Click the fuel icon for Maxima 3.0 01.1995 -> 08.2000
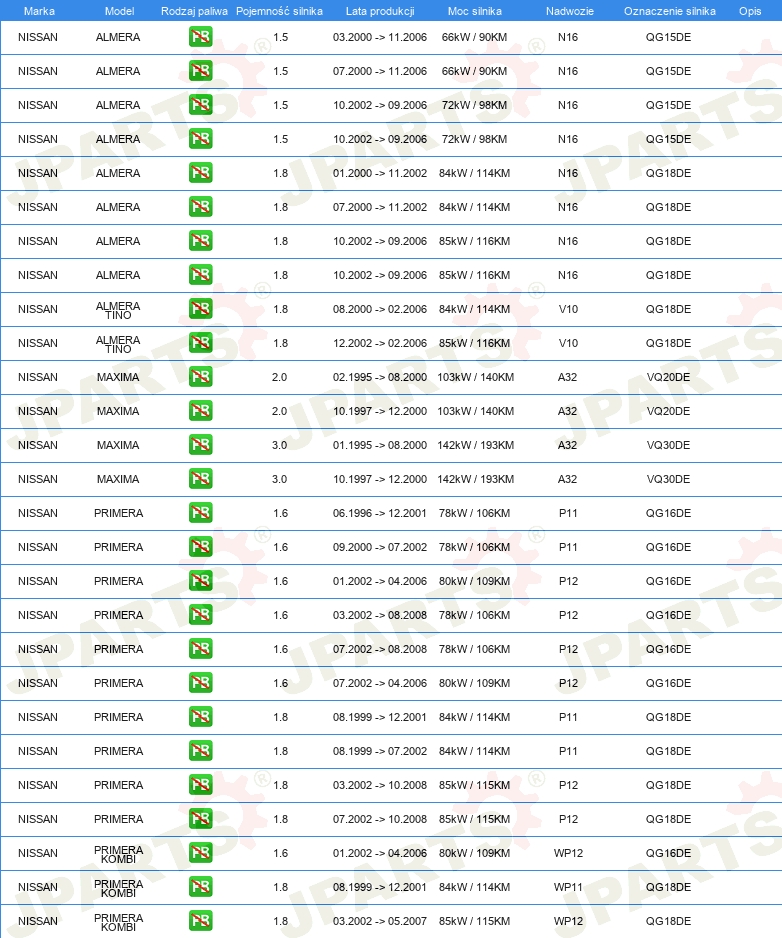Screen dimensions: 782x938 click(200, 445)
